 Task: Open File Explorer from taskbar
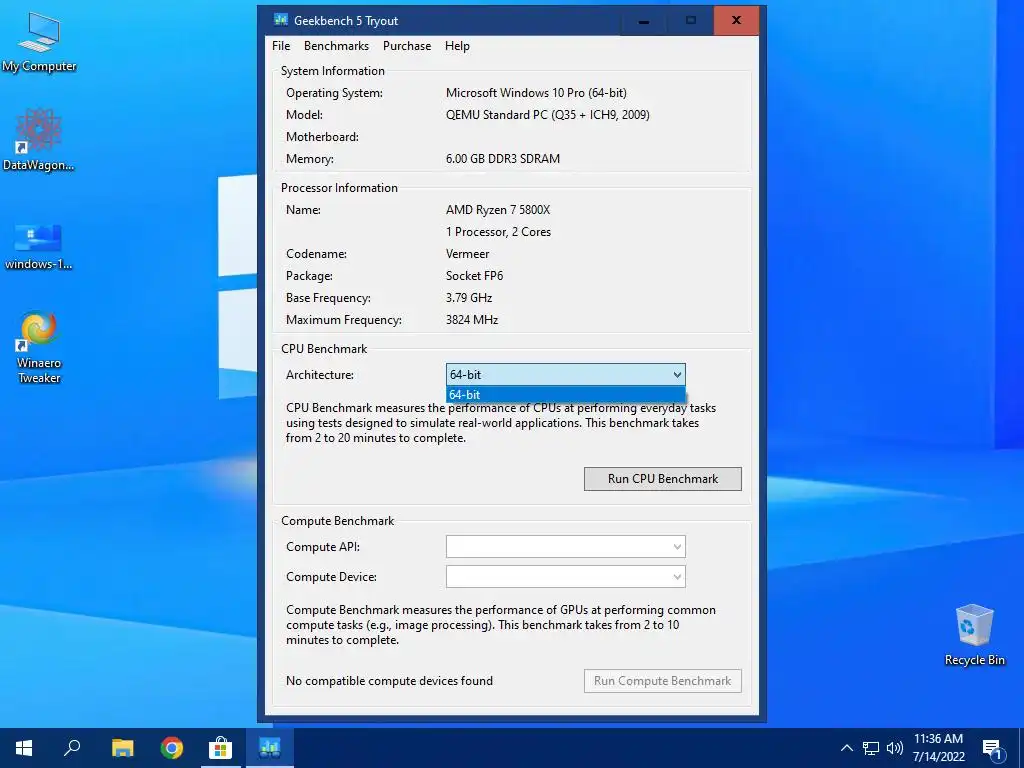click(122, 748)
